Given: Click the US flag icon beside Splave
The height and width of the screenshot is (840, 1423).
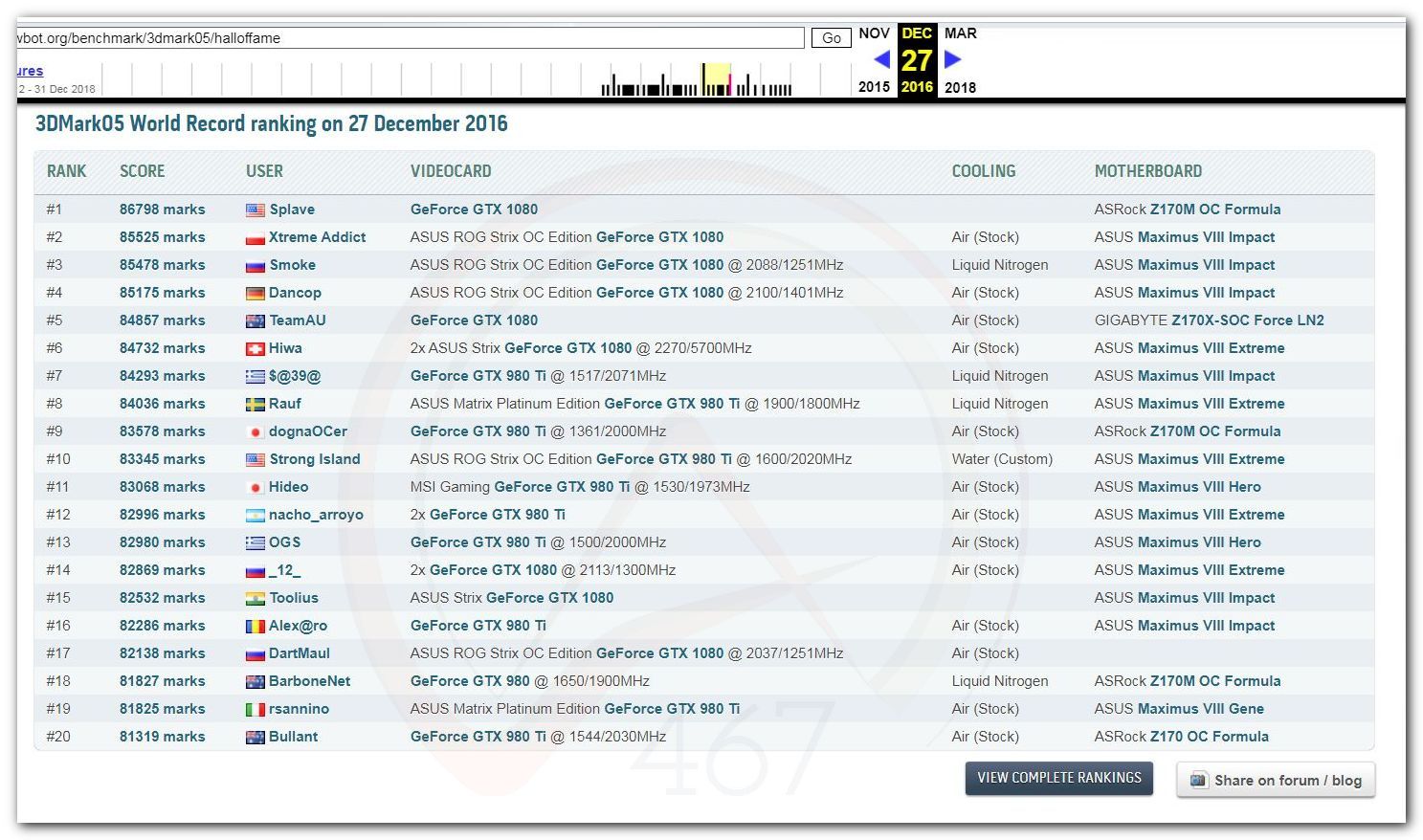Looking at the screenshot, I should pos(256,210).
